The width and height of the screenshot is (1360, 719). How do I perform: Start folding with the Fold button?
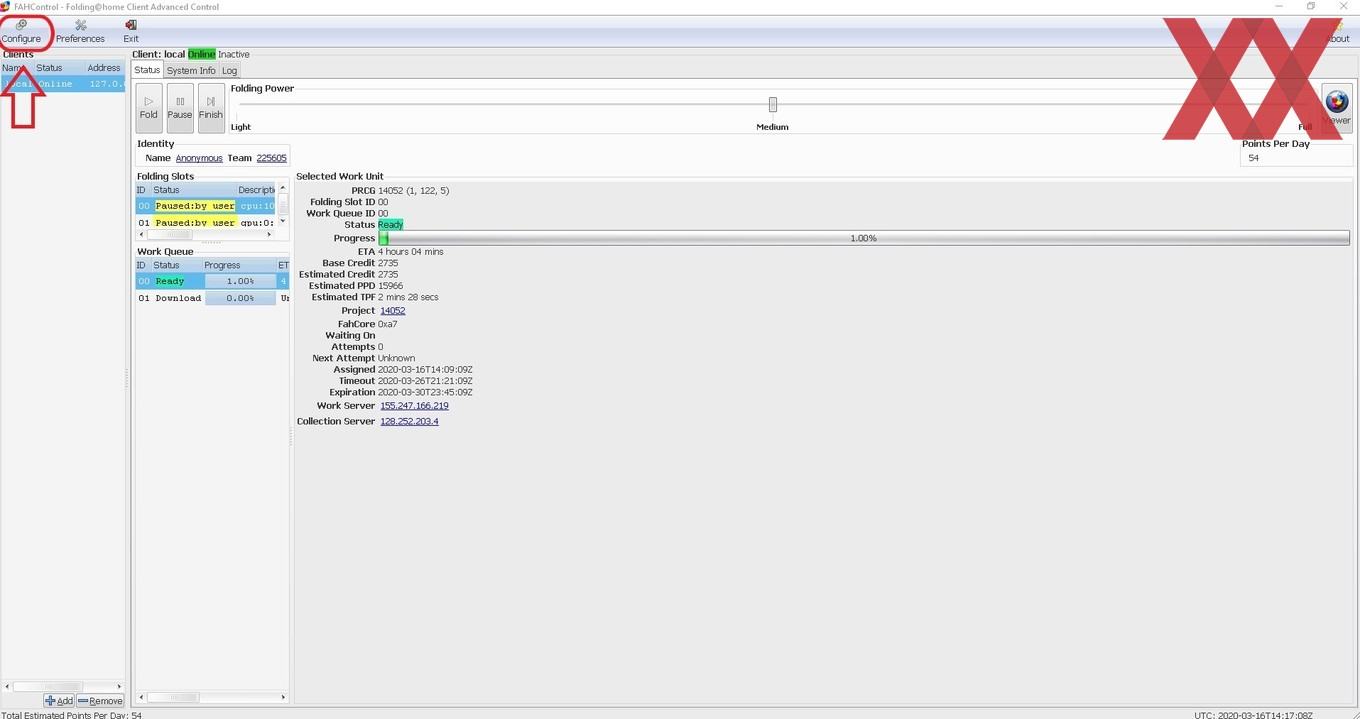[x=149, y=108]
